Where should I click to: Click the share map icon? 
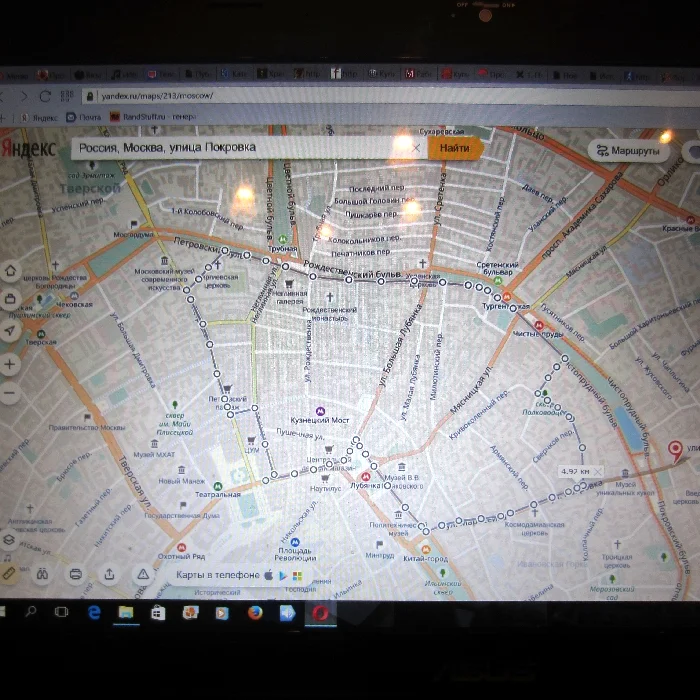click(x=109, y=575)
